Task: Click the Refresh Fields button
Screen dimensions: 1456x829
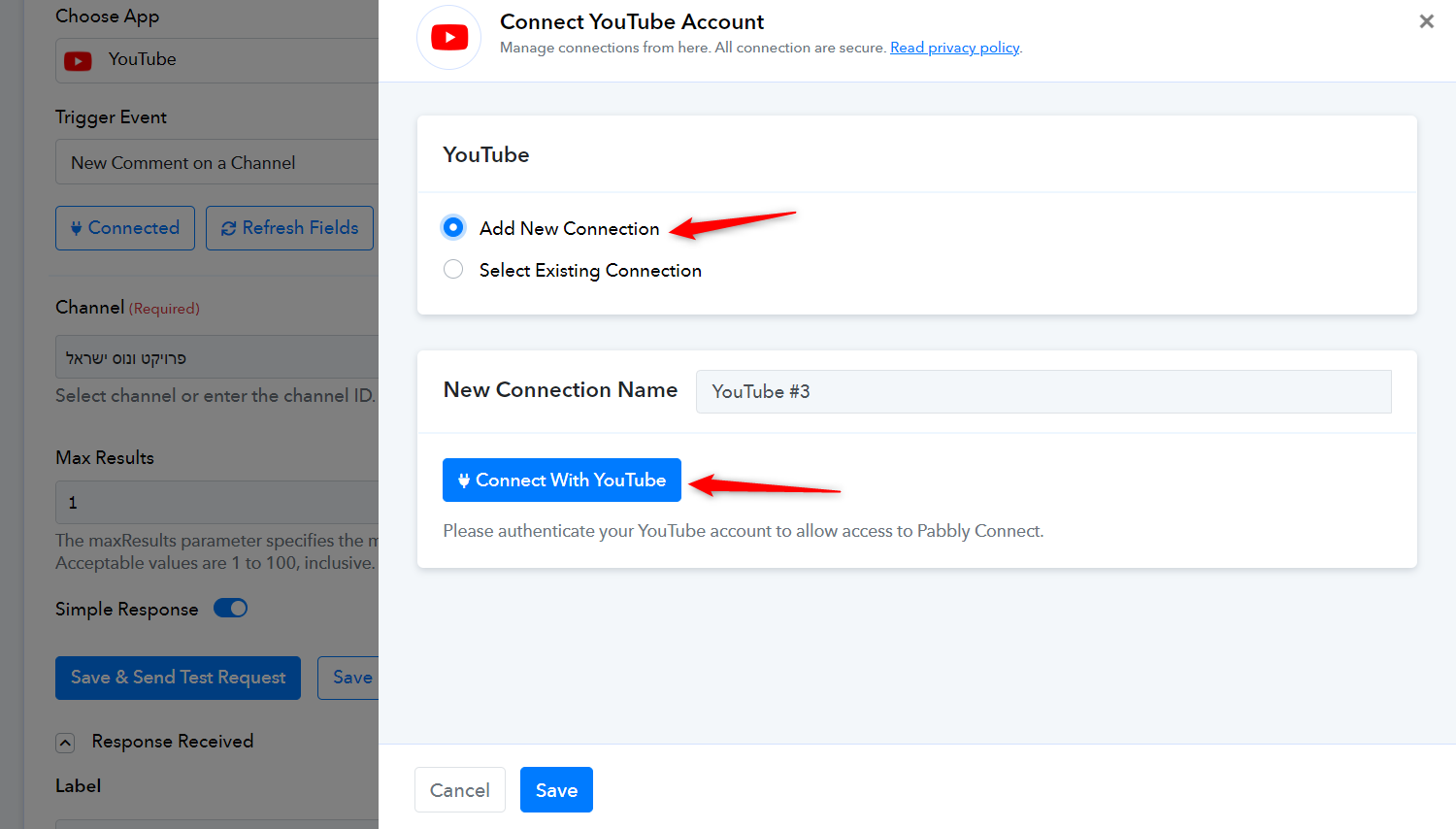Action: coord(289,228)
